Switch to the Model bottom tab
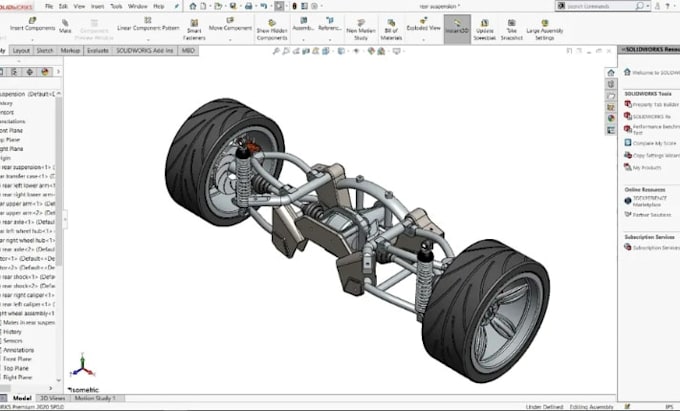 click(22, 398)
